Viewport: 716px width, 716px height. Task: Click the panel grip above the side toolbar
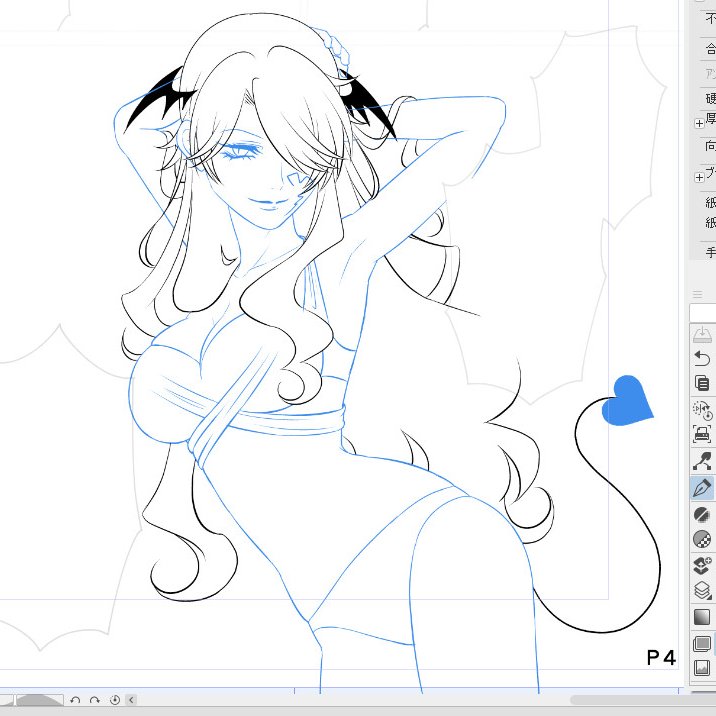pyautogui.click(x=697, y=295)
